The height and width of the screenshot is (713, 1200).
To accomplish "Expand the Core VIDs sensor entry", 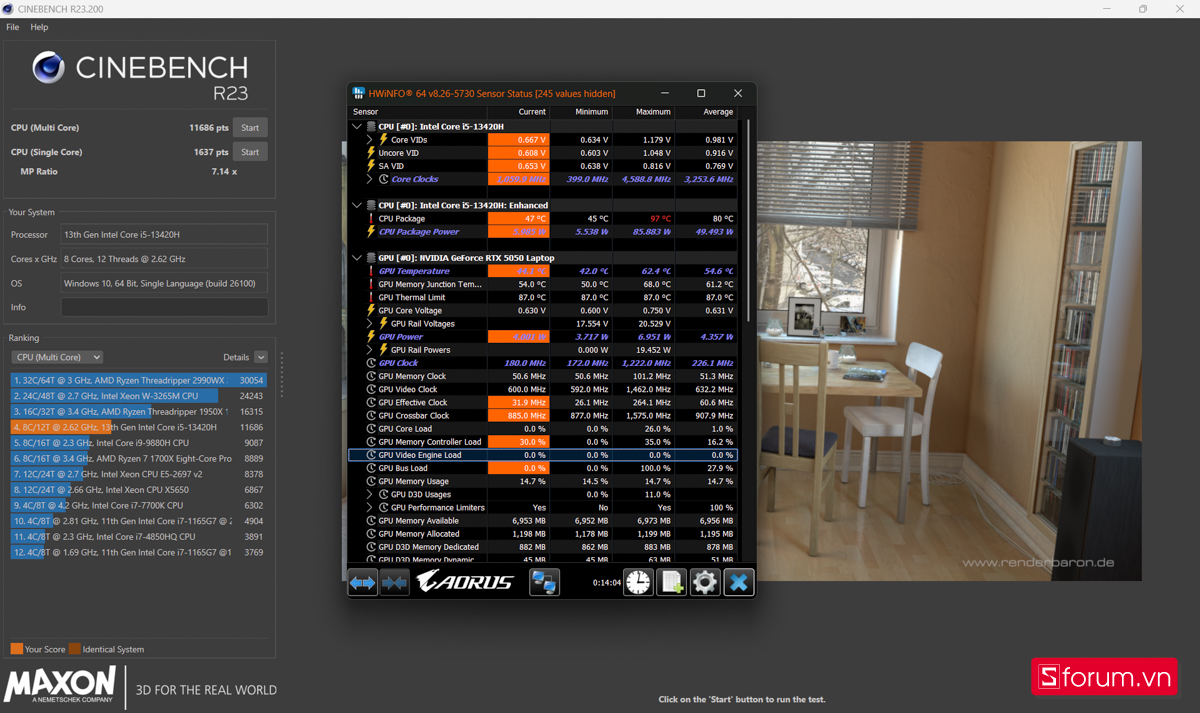I will (x=370, y=140).
